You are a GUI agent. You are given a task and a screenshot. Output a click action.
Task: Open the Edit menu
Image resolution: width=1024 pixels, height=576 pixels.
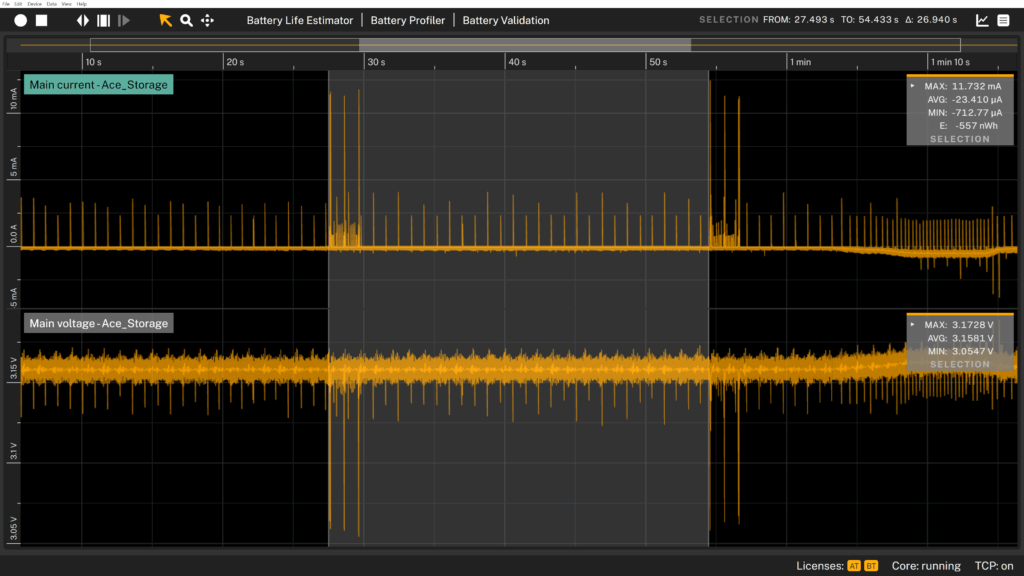(18, 4)
